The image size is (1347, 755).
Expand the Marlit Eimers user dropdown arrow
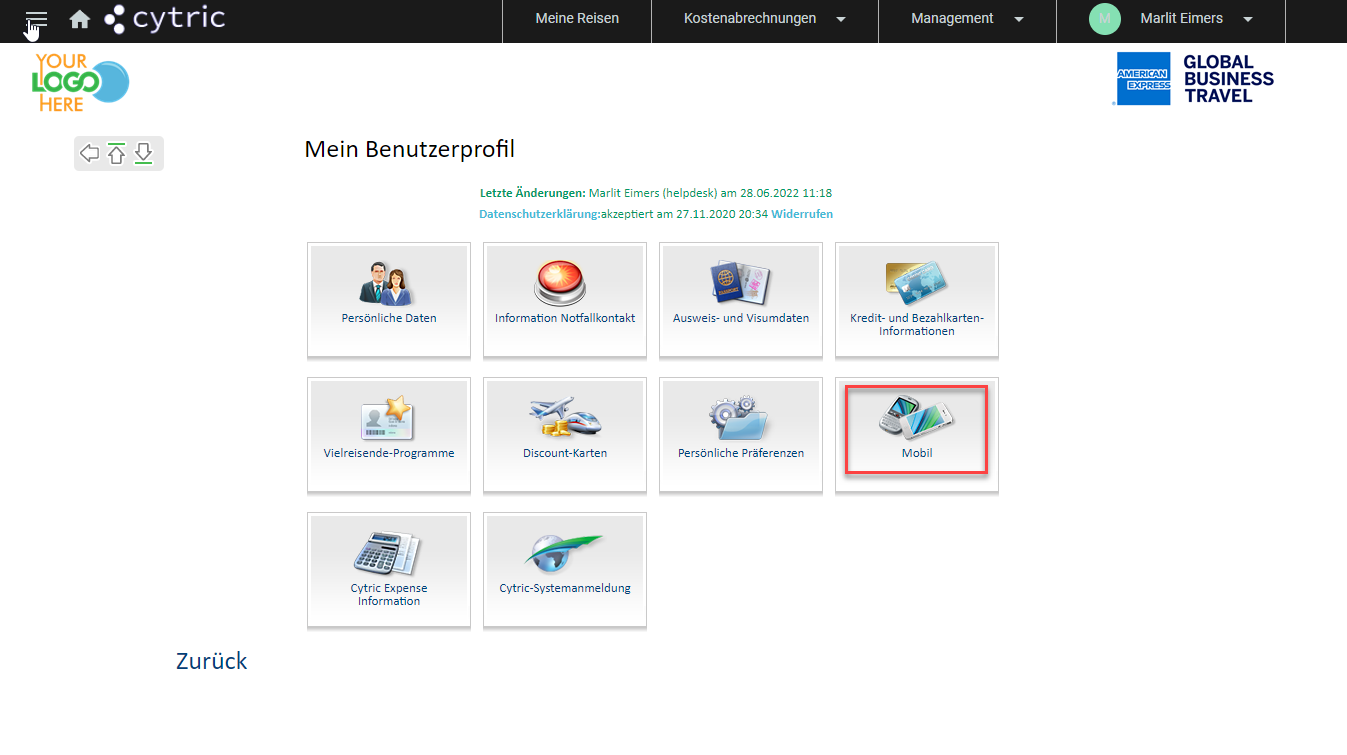click(1247, 19)
